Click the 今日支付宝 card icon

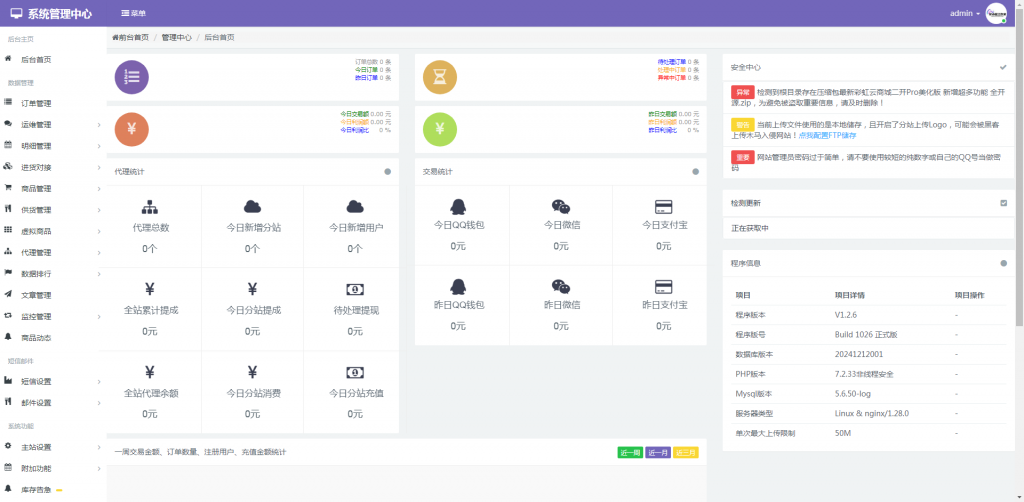click(x=663, y=206)
